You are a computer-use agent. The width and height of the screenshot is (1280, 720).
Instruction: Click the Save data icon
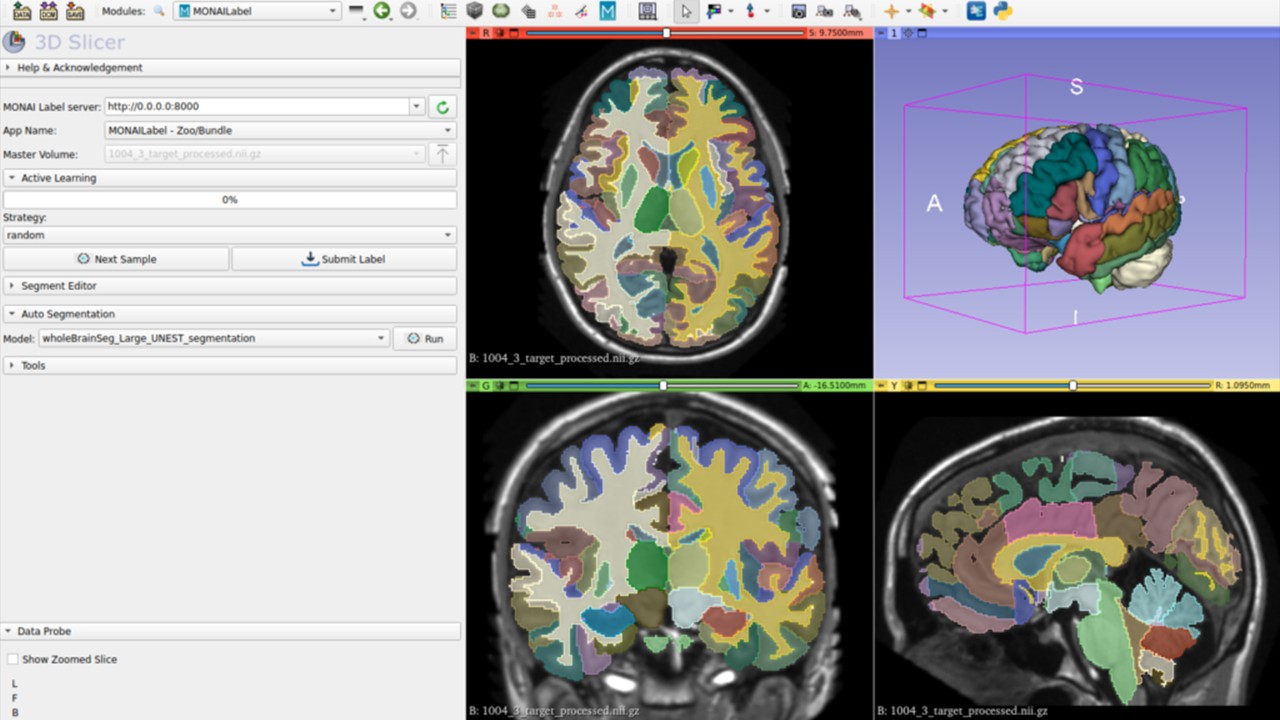click(x=75, y=11)
